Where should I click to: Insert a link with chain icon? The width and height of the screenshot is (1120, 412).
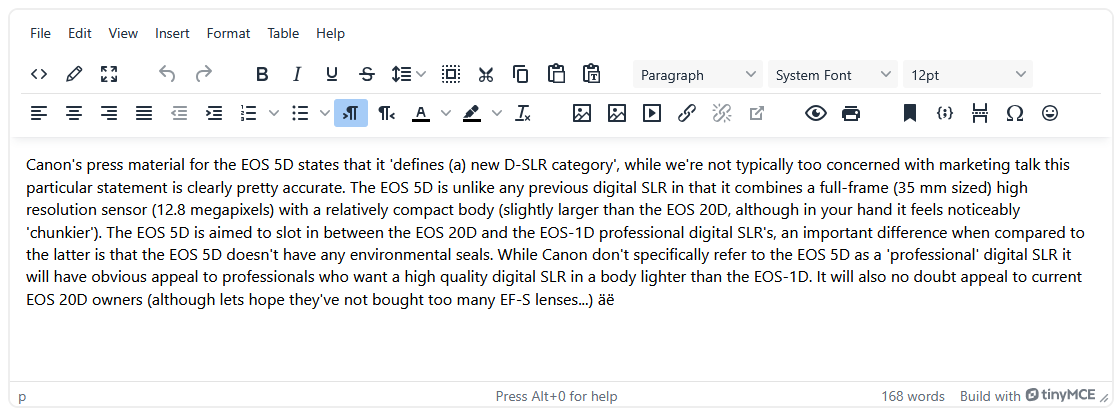(x=687, y=114)
